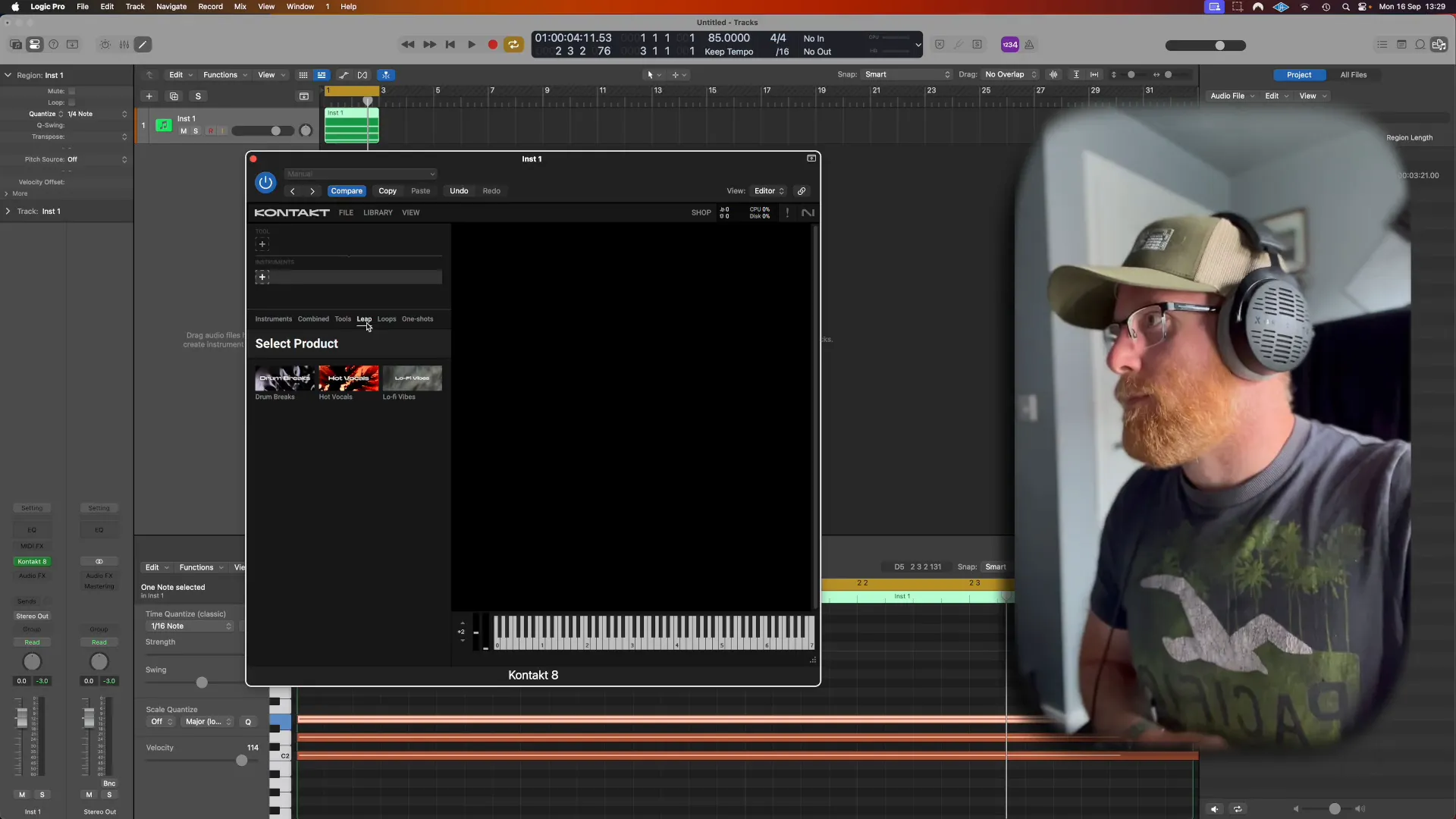Click the Undo button in plug-in header
The image size is (1456, 819).
point(459,191)
